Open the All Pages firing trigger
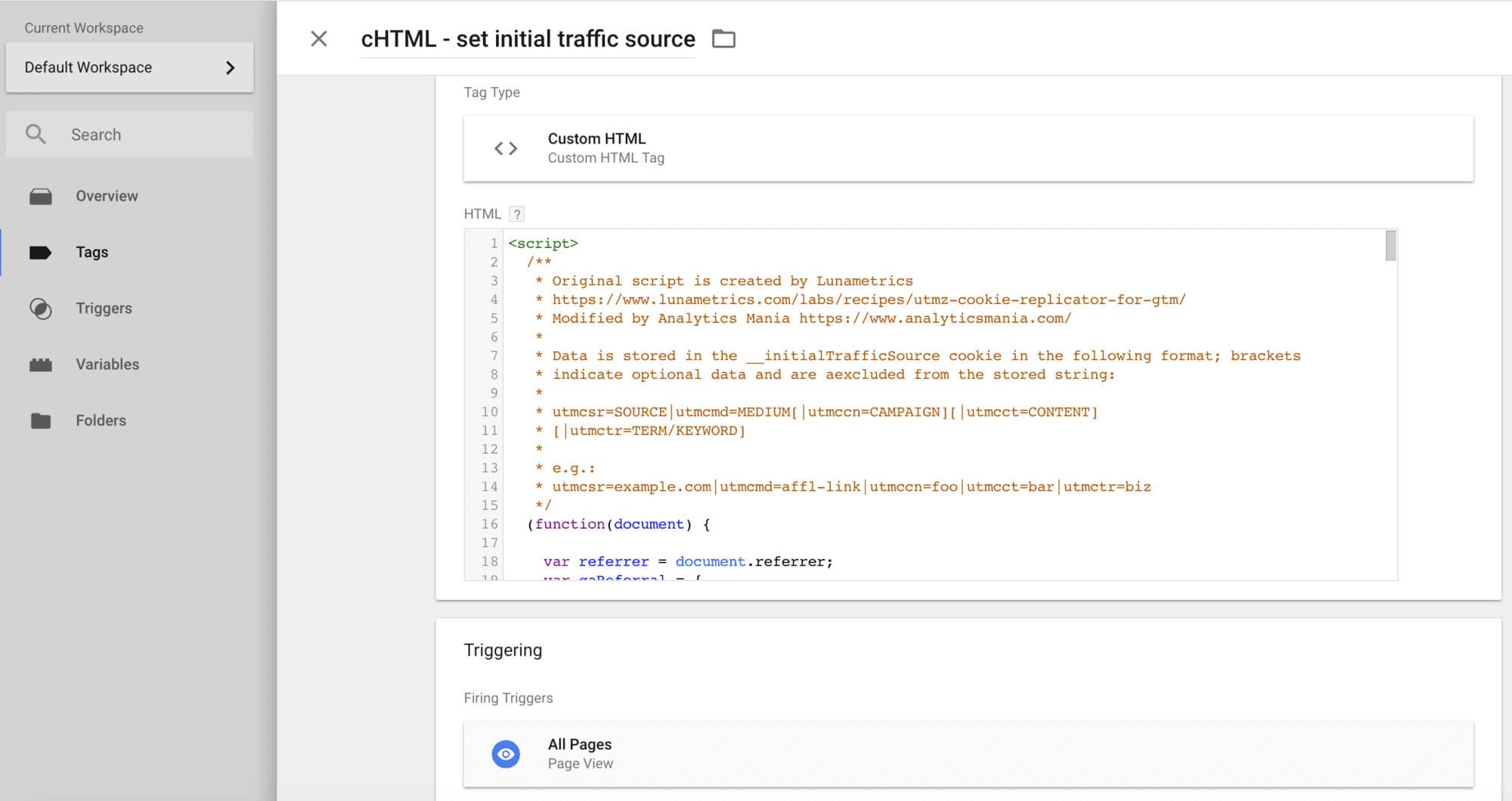Viewport: 1512px width, 801px height. coord(968,754)
